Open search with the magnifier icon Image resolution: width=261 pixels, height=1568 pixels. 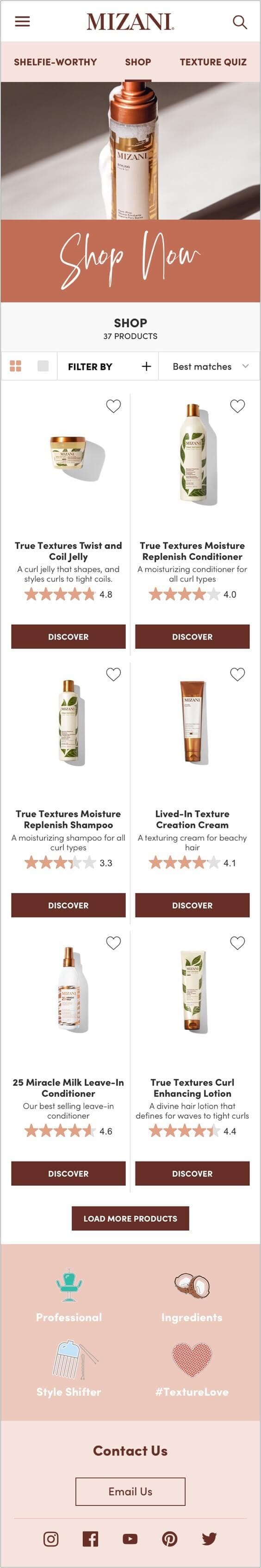240,22
